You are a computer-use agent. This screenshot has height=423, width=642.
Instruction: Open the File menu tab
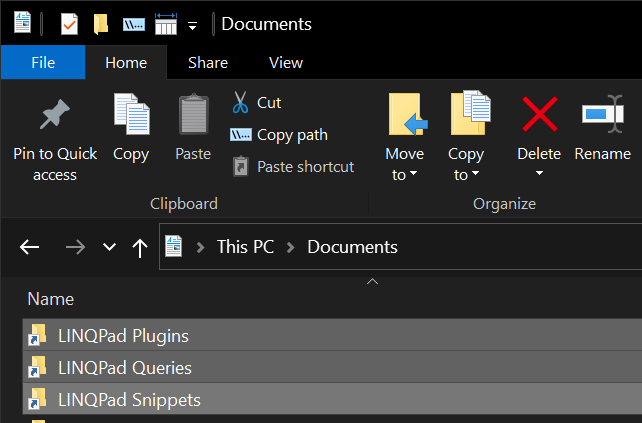pos(43,62)
